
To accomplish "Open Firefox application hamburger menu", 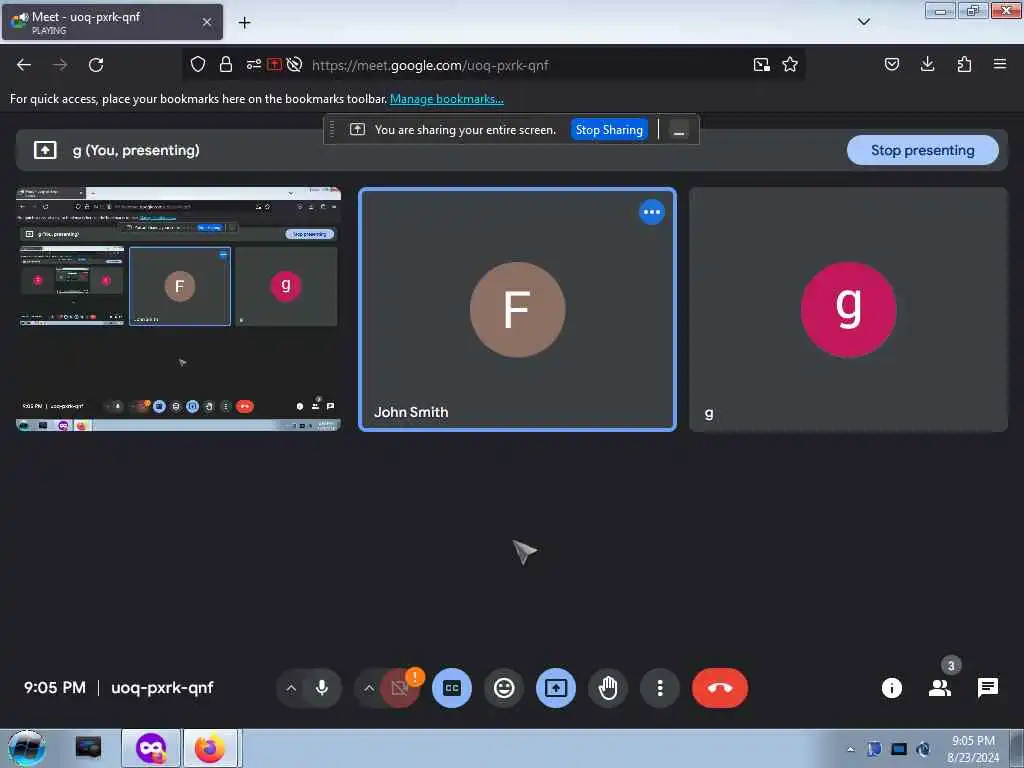I will coord(1000,64).
